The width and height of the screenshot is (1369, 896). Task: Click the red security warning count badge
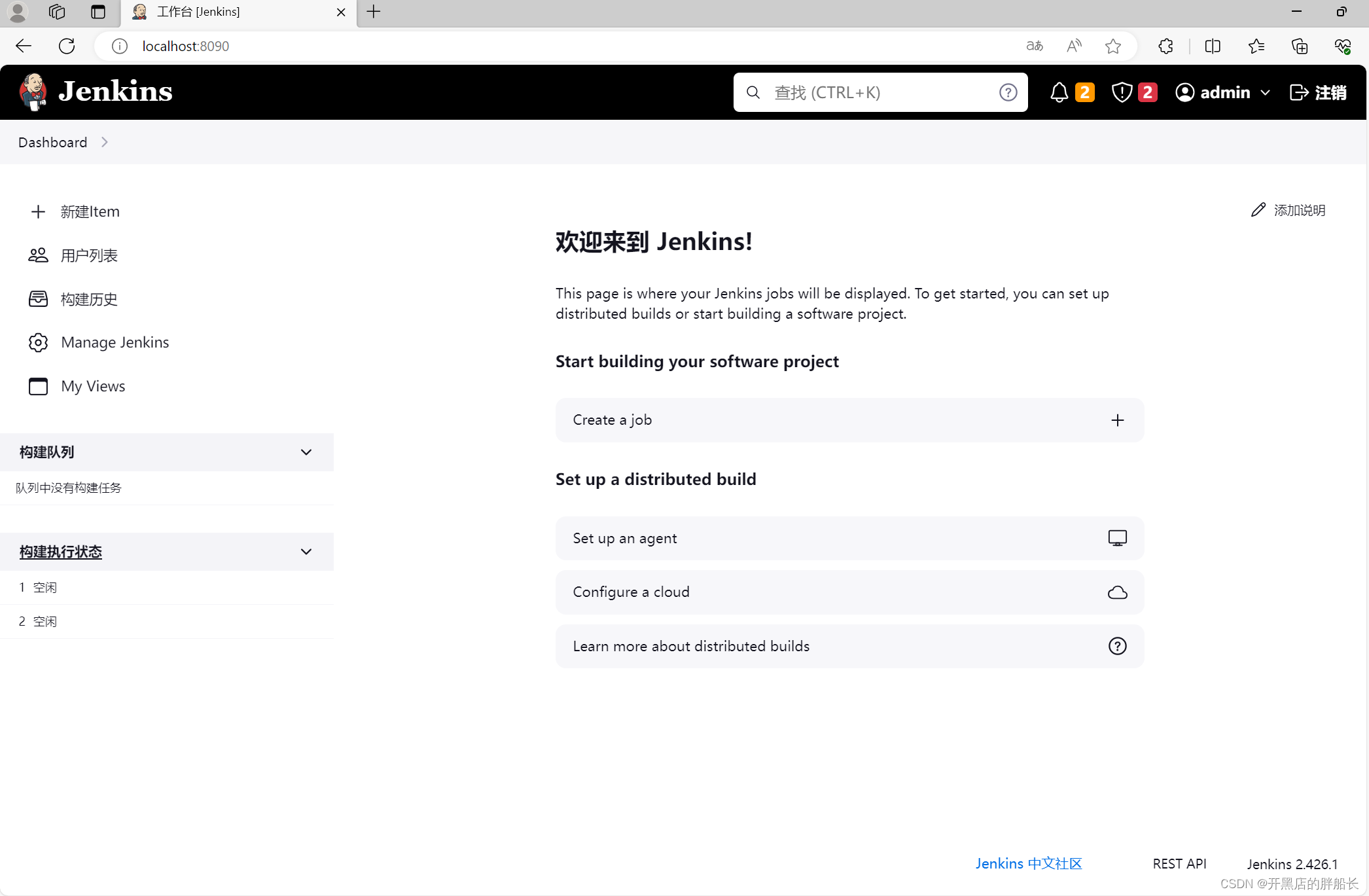[x=1147, y=92]
